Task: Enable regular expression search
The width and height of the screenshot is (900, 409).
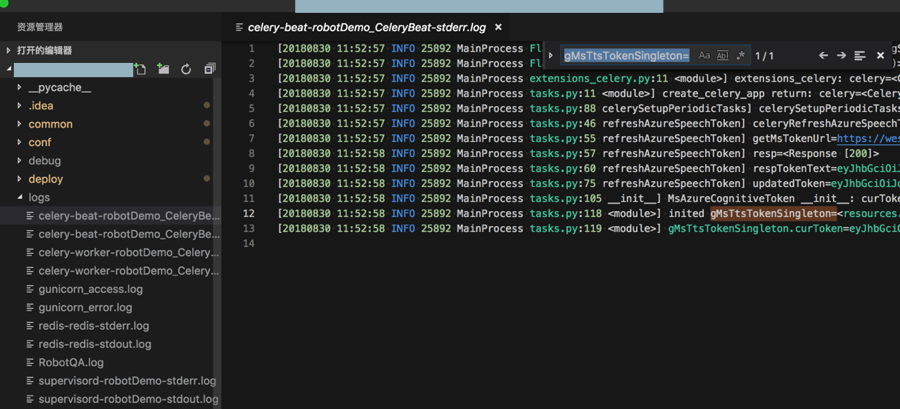Action: pyautogui.click(x=740, y=56)
